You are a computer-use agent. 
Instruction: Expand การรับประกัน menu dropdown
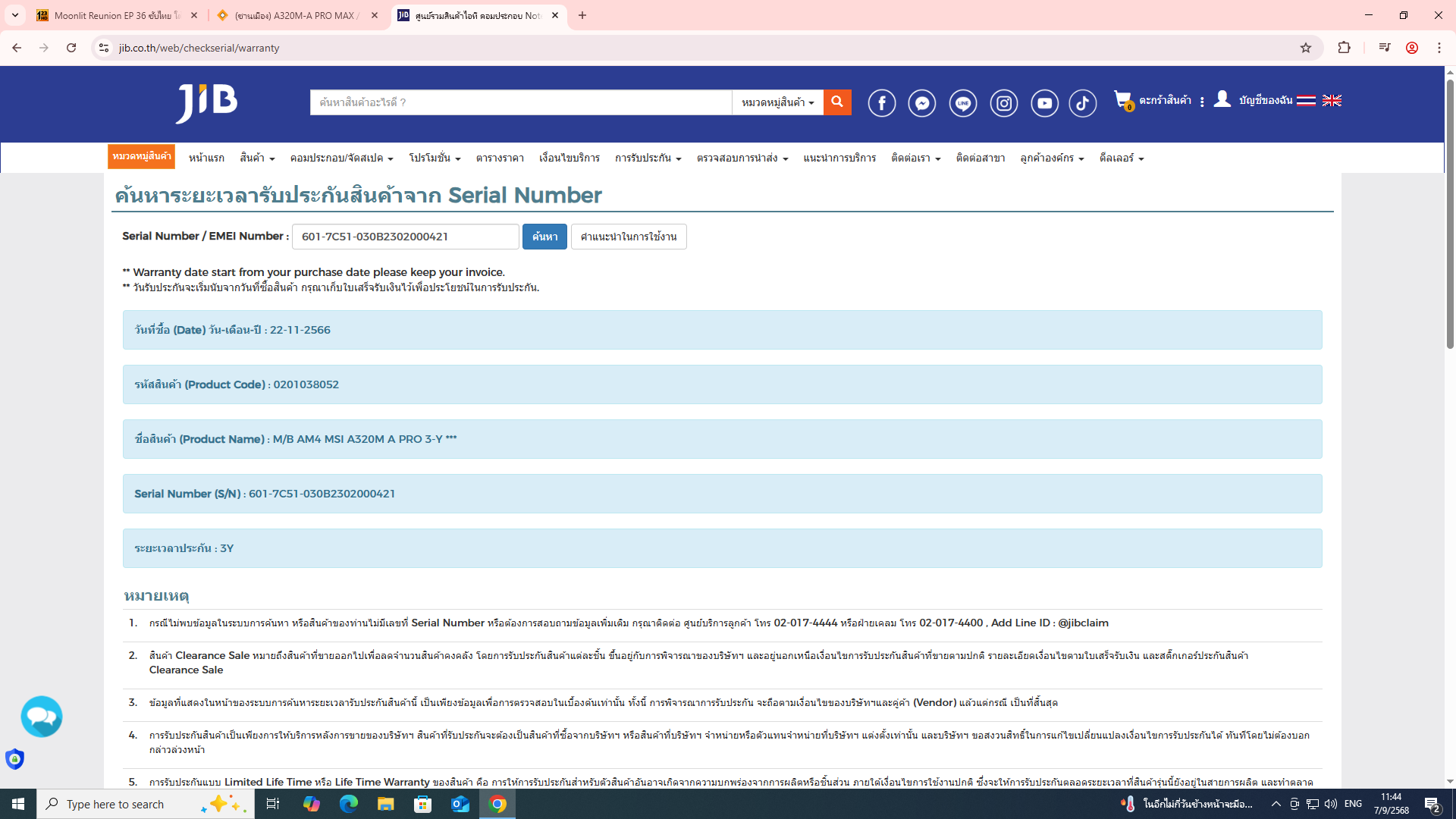click(648, 158)
